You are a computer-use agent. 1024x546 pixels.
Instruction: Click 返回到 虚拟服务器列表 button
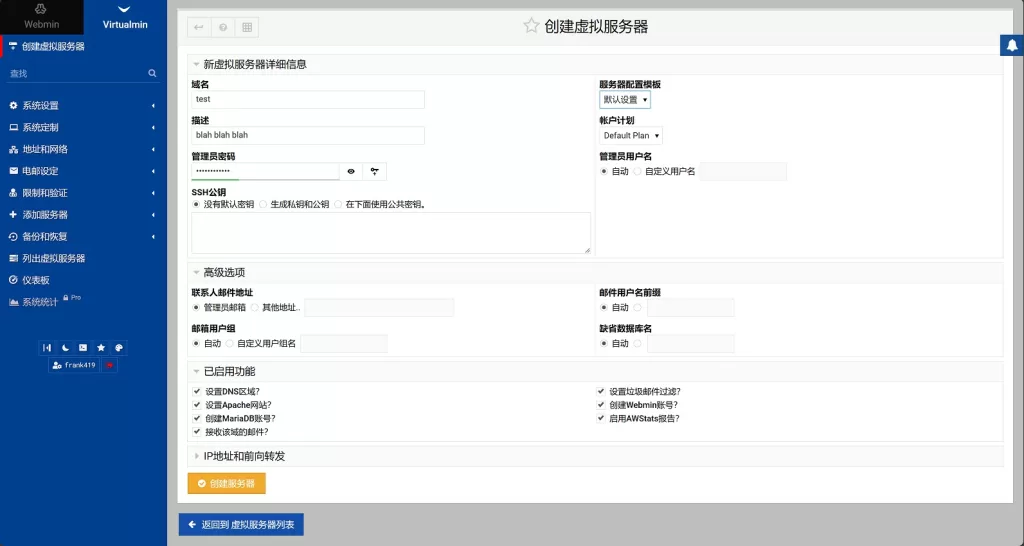[x=240, y=524]
